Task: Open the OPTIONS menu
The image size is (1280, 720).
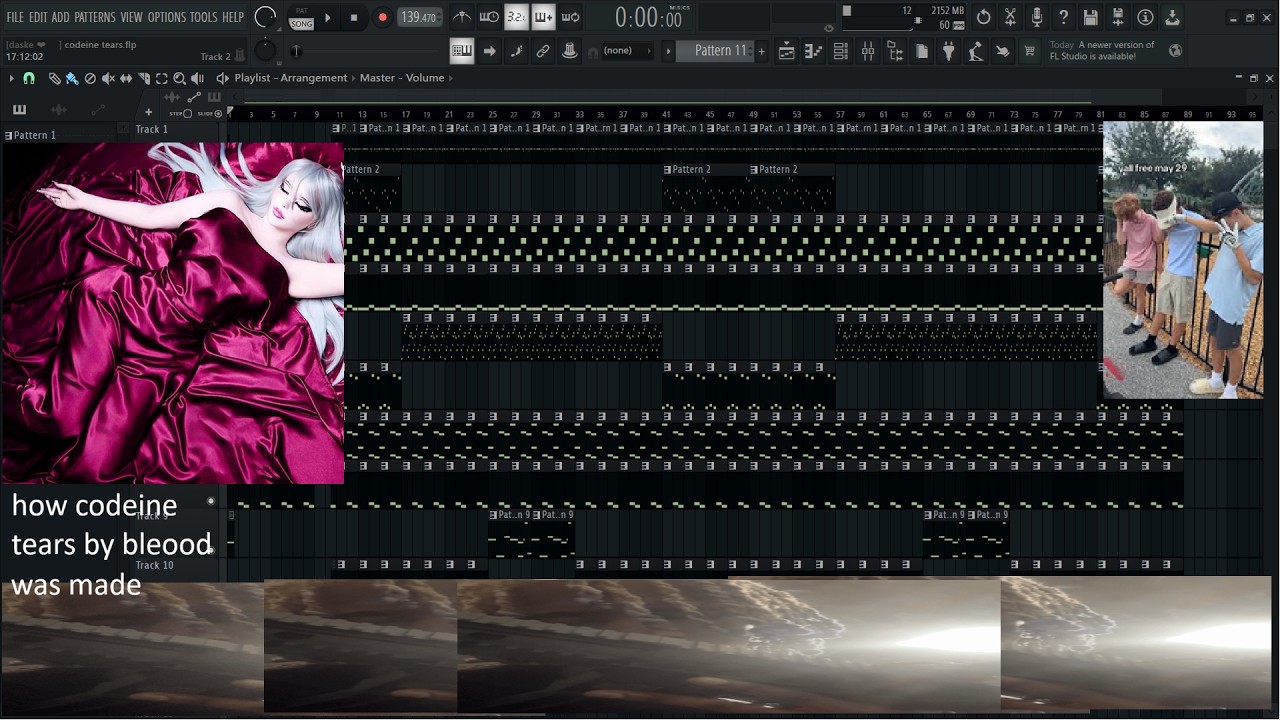Action: [x=167, y=17]
